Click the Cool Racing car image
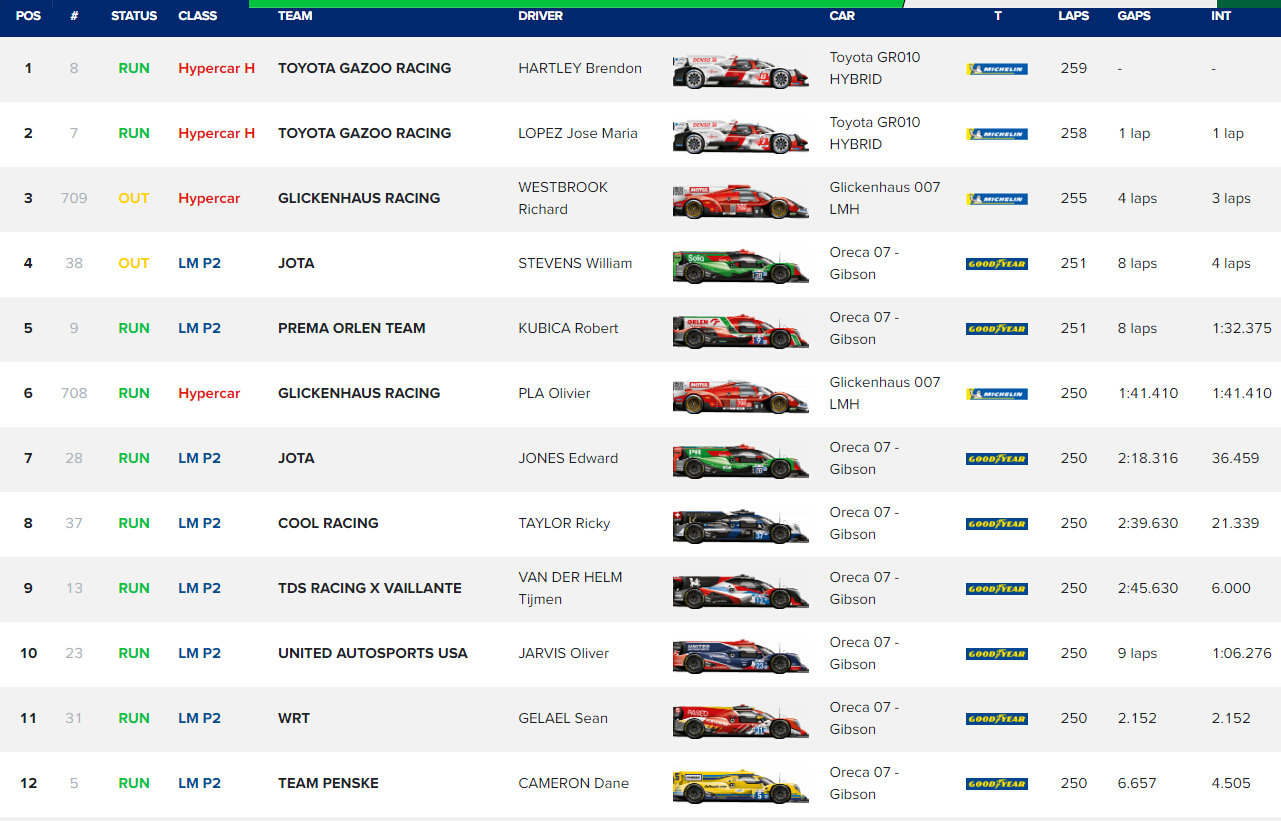This screenshot has height=821, width=1281. (x=740, y=526)
